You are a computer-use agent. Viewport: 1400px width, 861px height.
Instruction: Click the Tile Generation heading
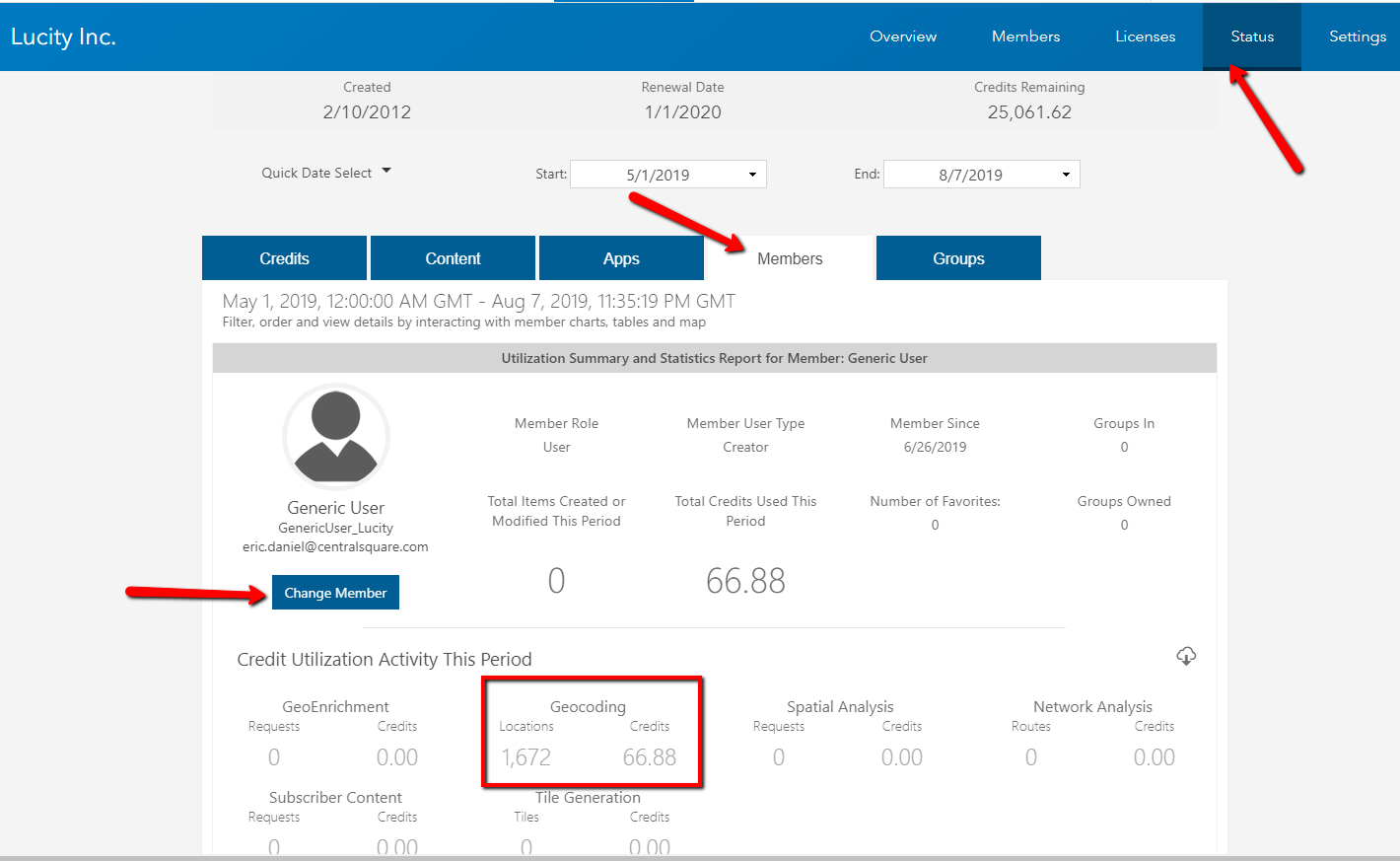(588, 797)
